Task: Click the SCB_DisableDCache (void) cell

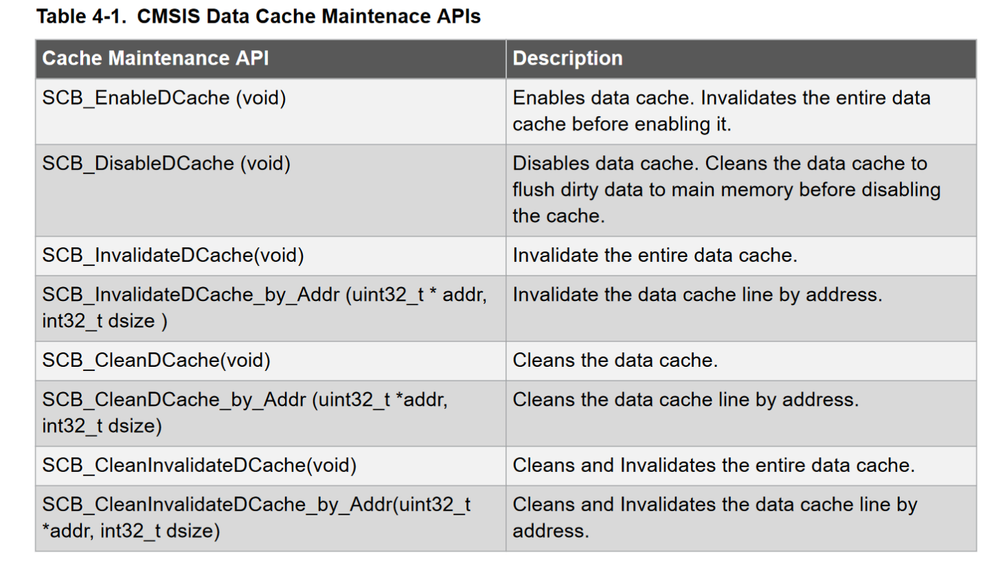Action: click(x=166, y=163)
